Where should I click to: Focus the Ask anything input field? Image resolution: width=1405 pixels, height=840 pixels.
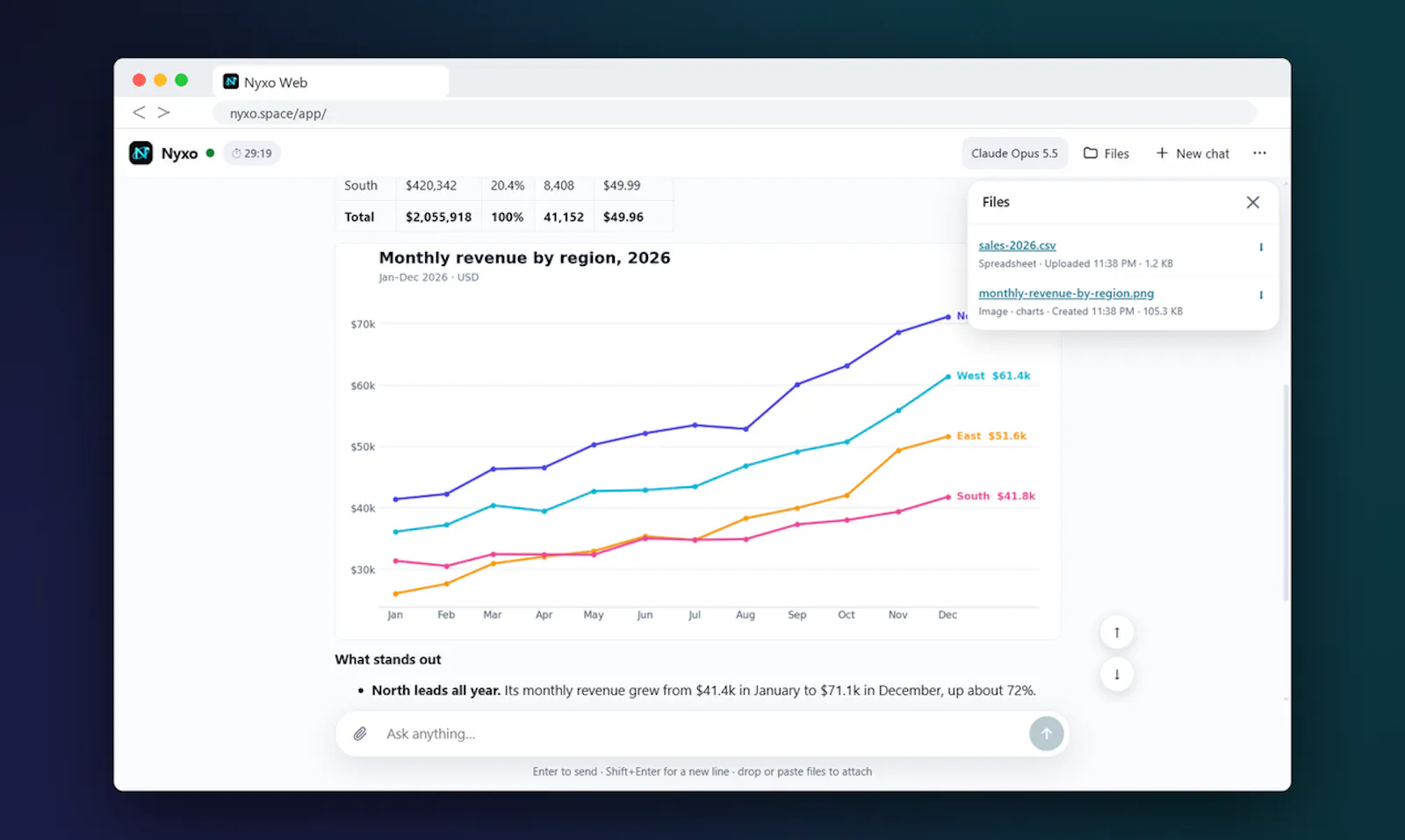point(702,734)
